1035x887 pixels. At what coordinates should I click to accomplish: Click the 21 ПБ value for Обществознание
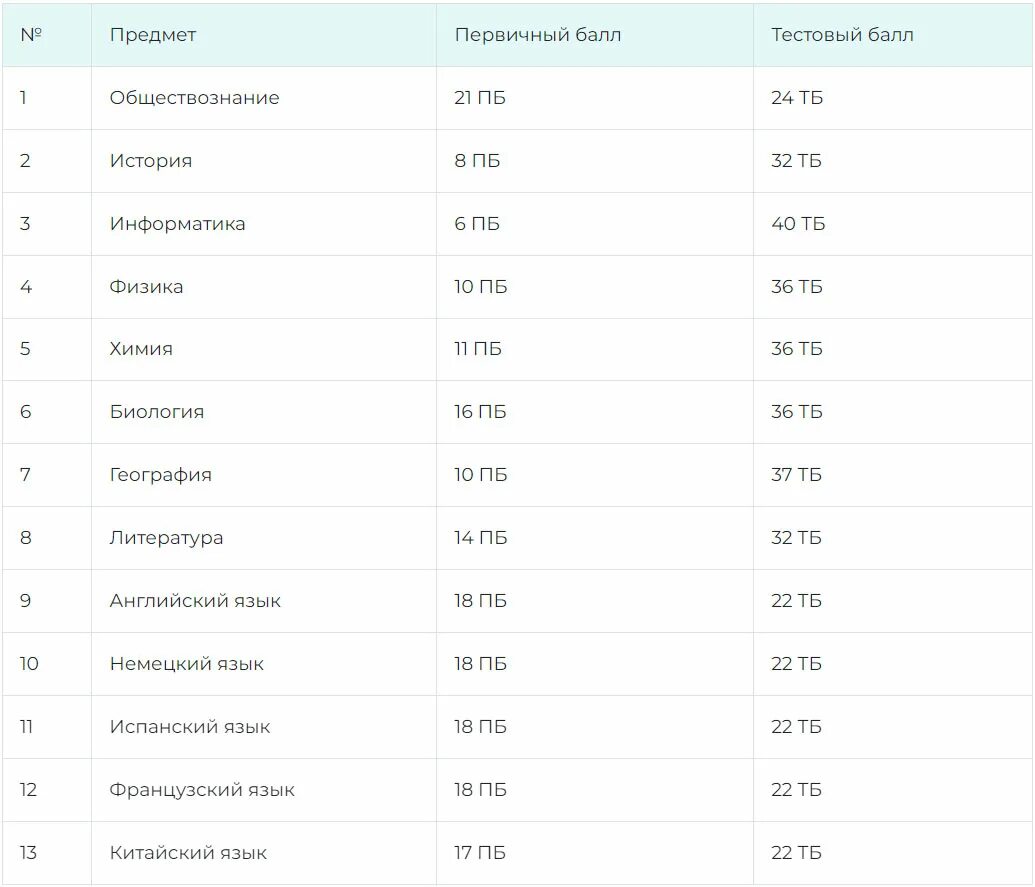480,98
